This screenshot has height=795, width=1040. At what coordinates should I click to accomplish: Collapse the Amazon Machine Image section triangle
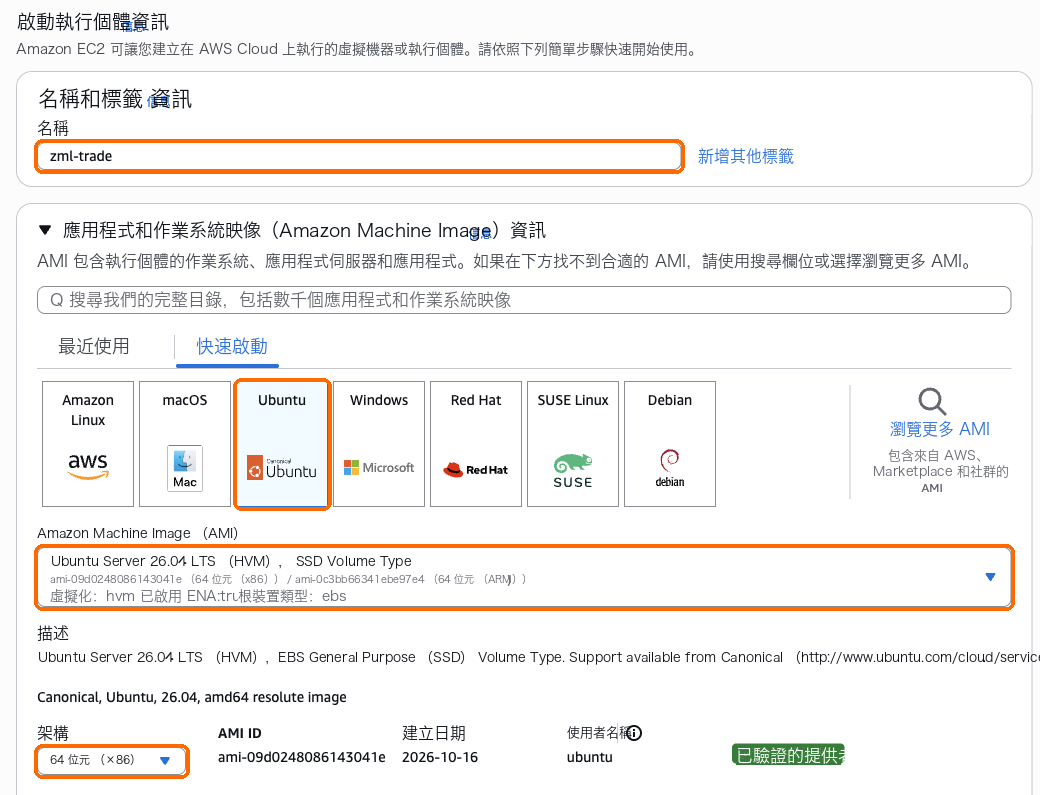(x=45, y=230)
